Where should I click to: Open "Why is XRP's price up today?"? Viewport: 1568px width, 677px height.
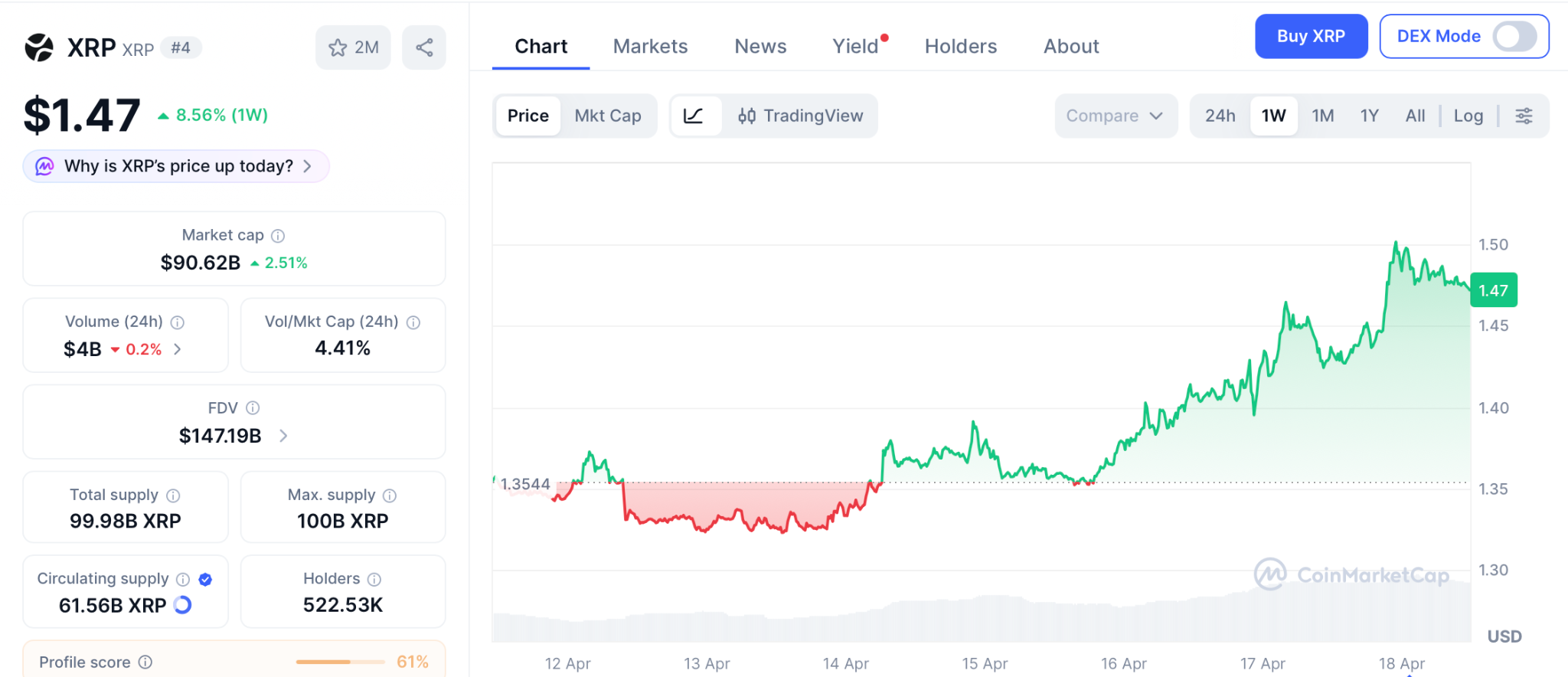178,166
